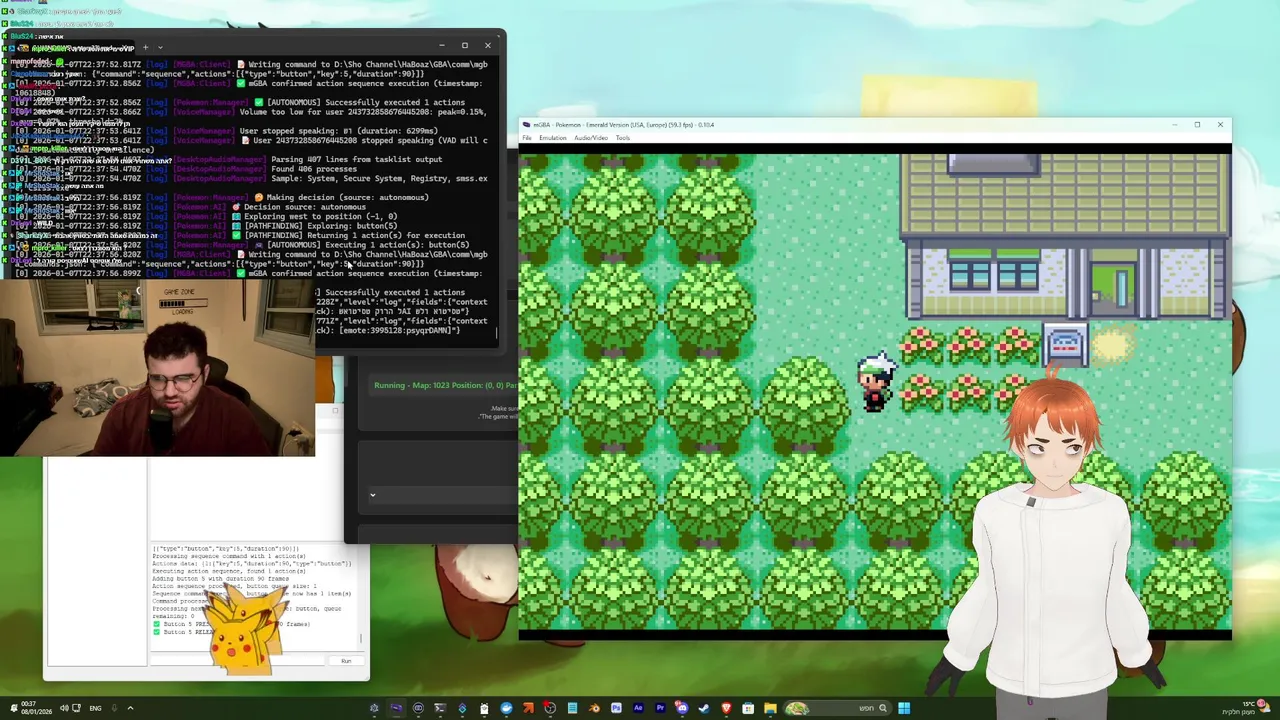Open the white bag icon on taskbar
The height and width of the screenshot is (720, 1280).
click(484, 708)
